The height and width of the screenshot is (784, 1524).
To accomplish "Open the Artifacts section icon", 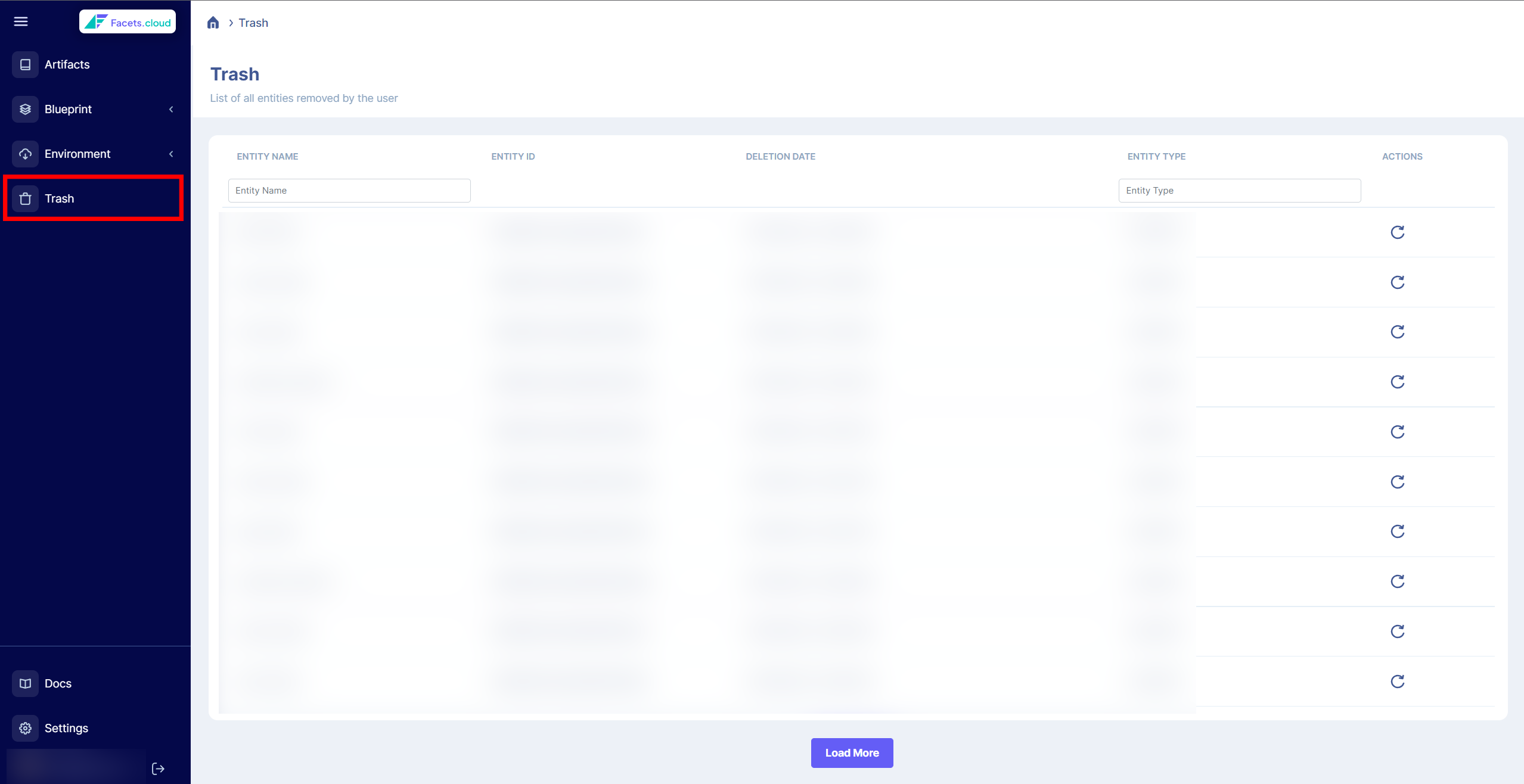I will click(x=25, y=64).
